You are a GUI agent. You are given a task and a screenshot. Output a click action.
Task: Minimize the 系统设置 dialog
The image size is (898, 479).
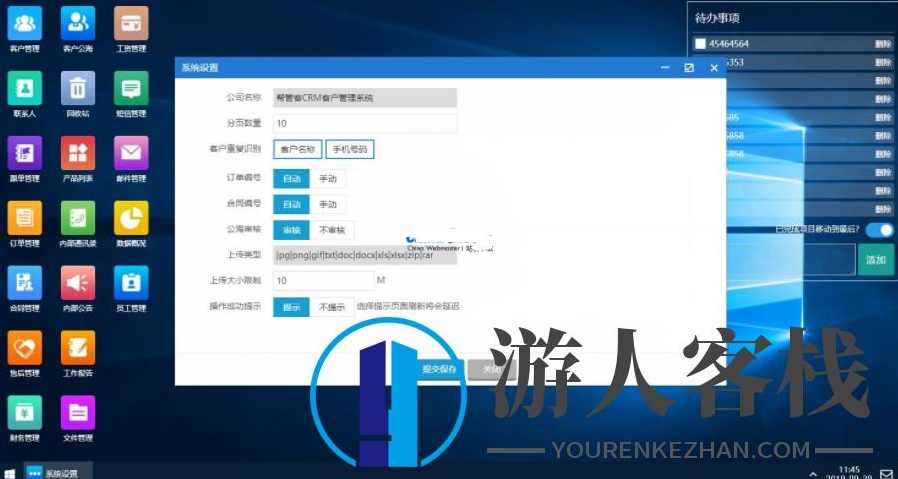[x=665, y=68]
